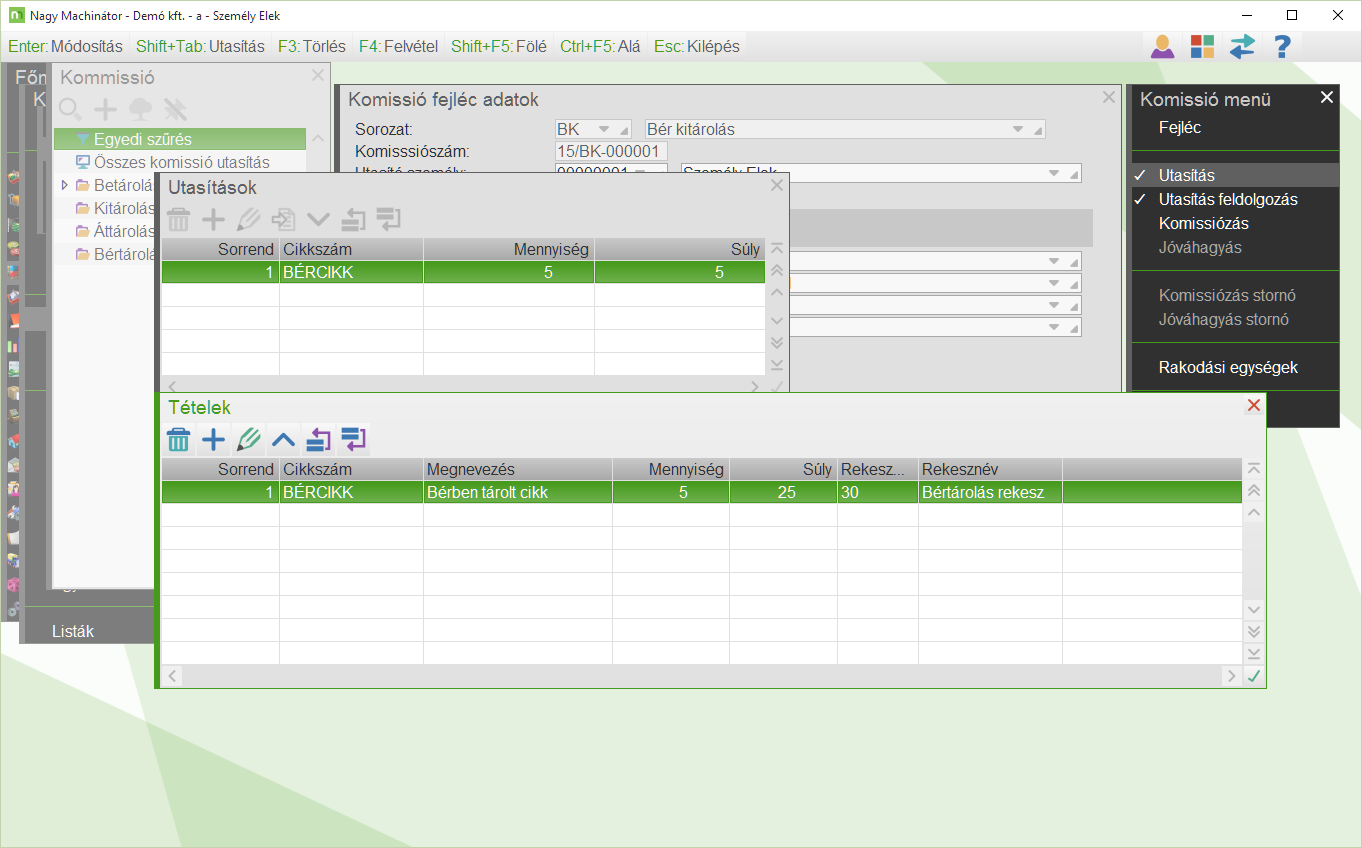Page down in Tételek list

click(1254, 631)
